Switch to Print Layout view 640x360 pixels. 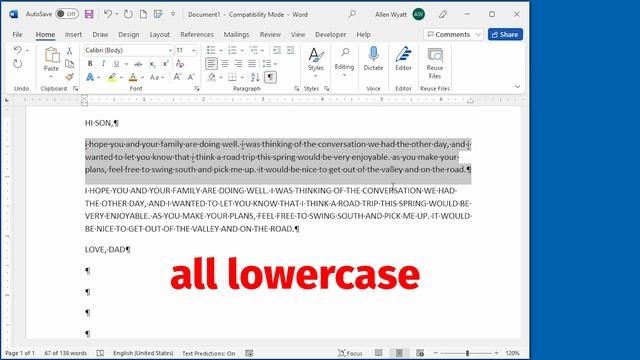tap(399, 353)
